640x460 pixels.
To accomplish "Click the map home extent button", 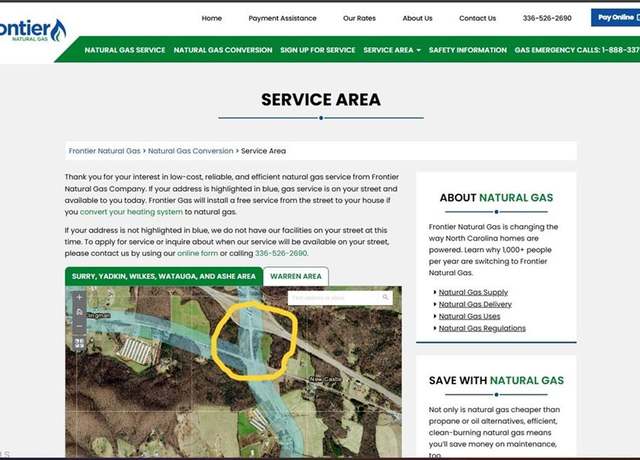I will (x=79, y=312).
